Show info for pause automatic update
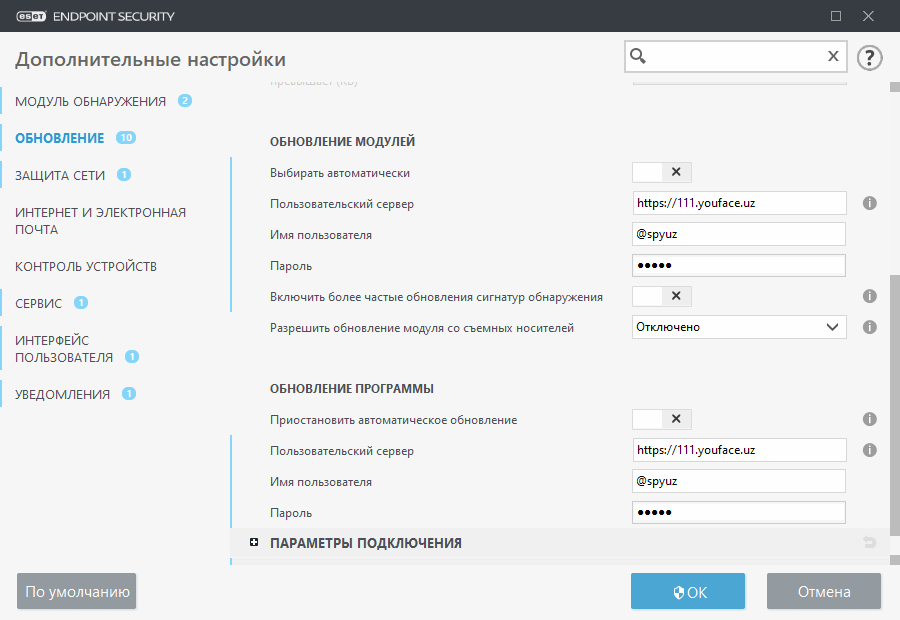The width and height of the screenshot is (900, 620). pos(870,419)
